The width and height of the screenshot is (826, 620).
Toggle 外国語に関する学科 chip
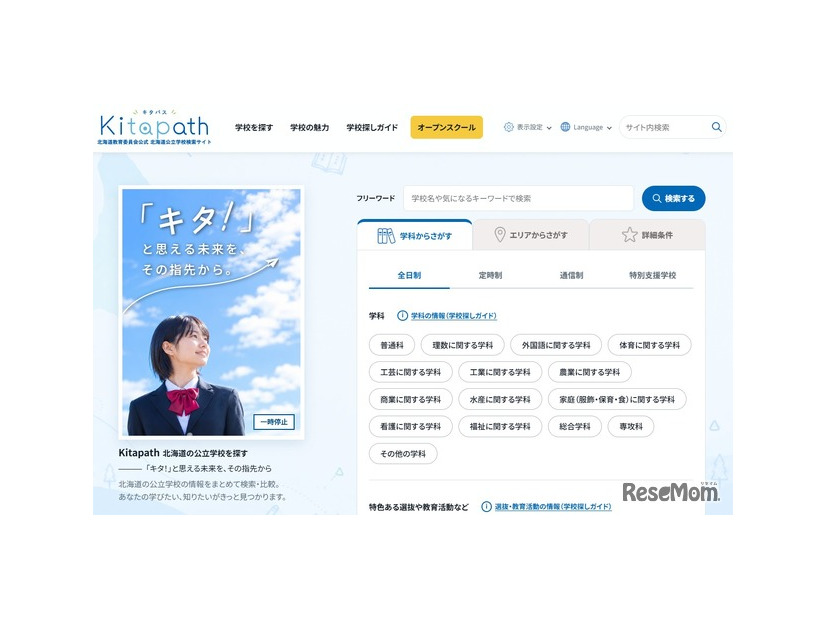tap(556, 346)
